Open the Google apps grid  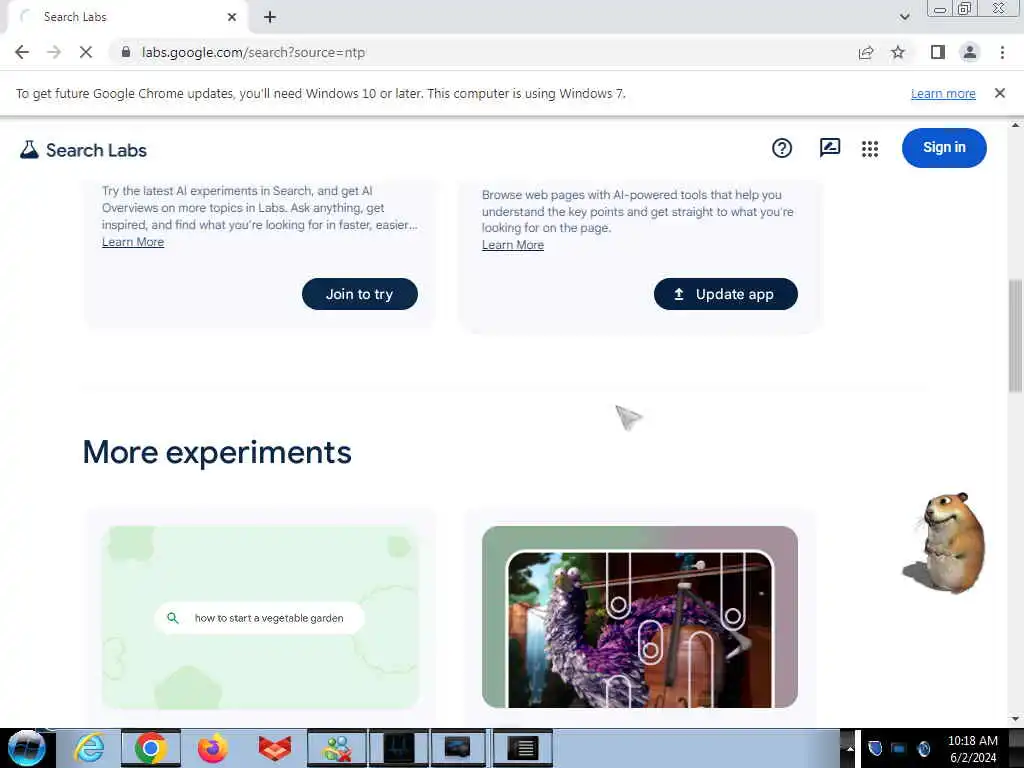pyautogui.click(x=870, y=149)
